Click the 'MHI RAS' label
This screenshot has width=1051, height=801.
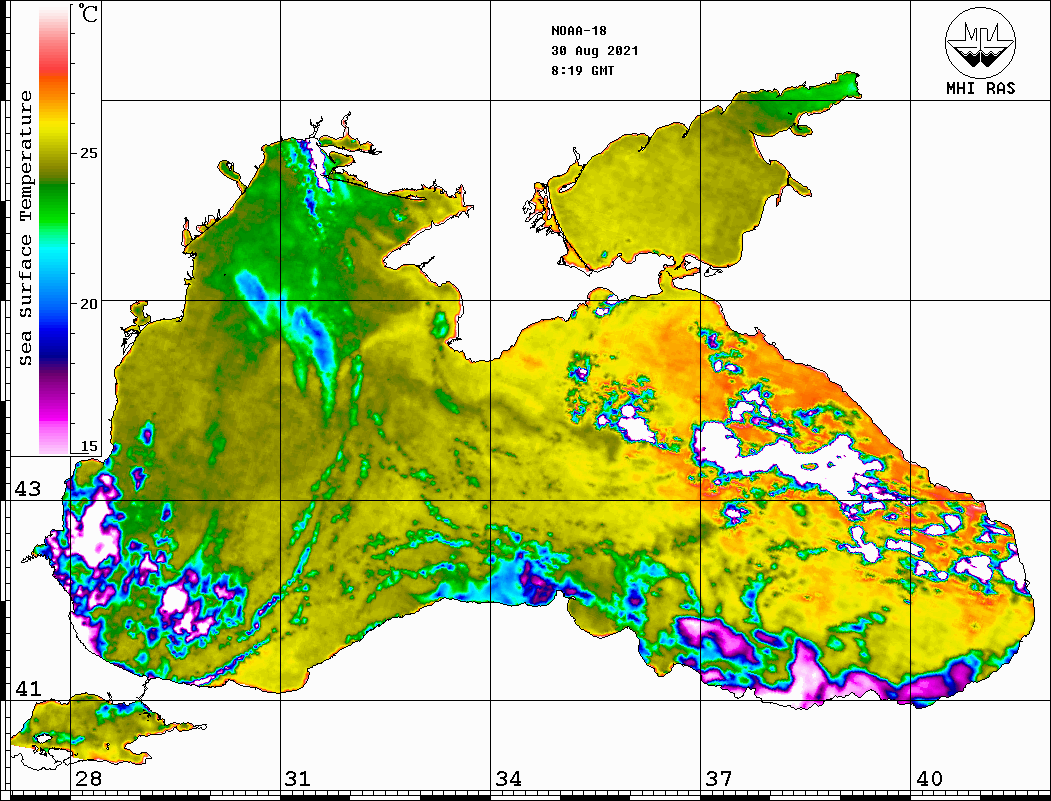pyautogui.click(x=980, y=88)
